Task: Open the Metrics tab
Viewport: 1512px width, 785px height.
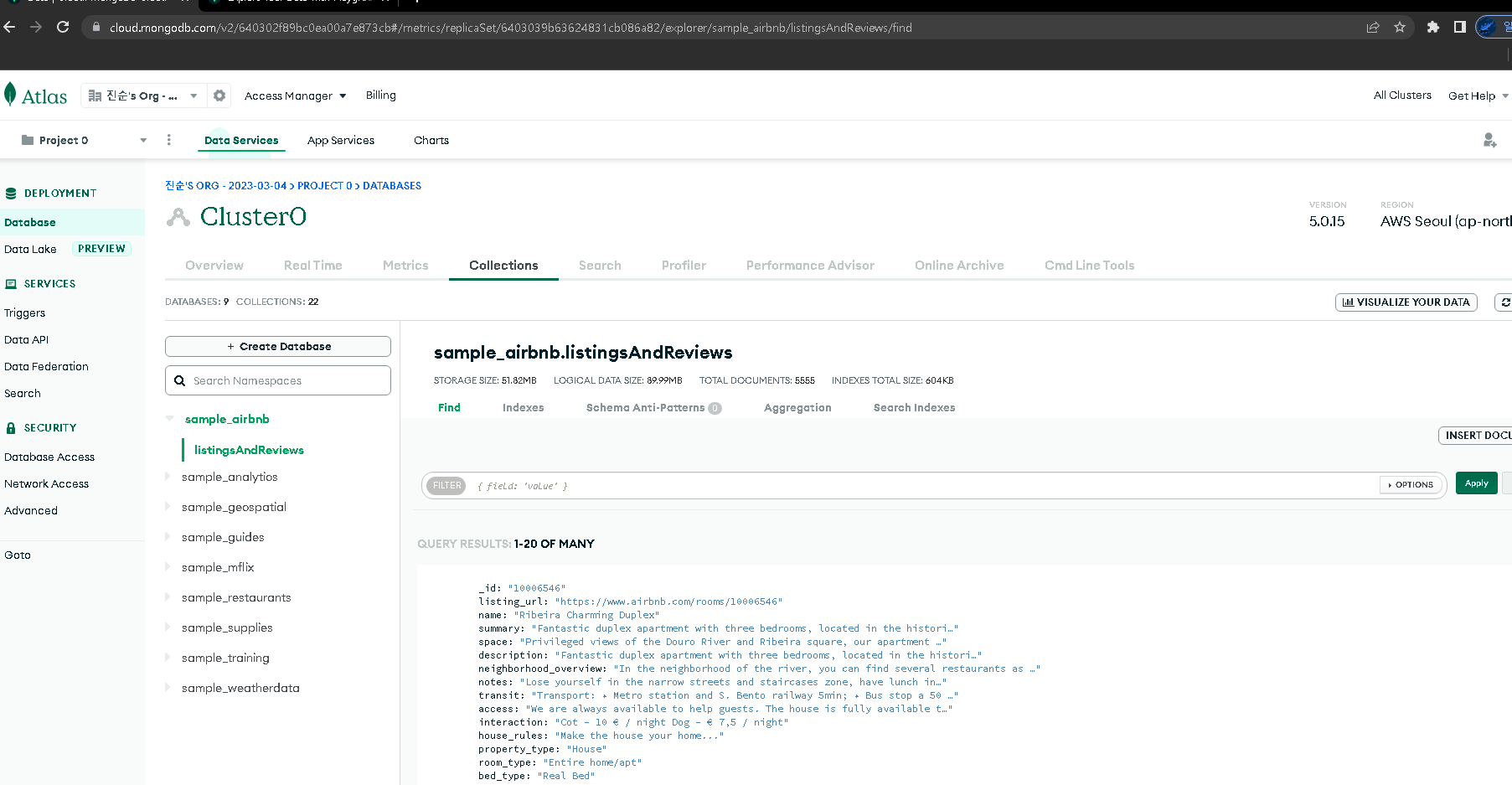Action: point(405,266)
